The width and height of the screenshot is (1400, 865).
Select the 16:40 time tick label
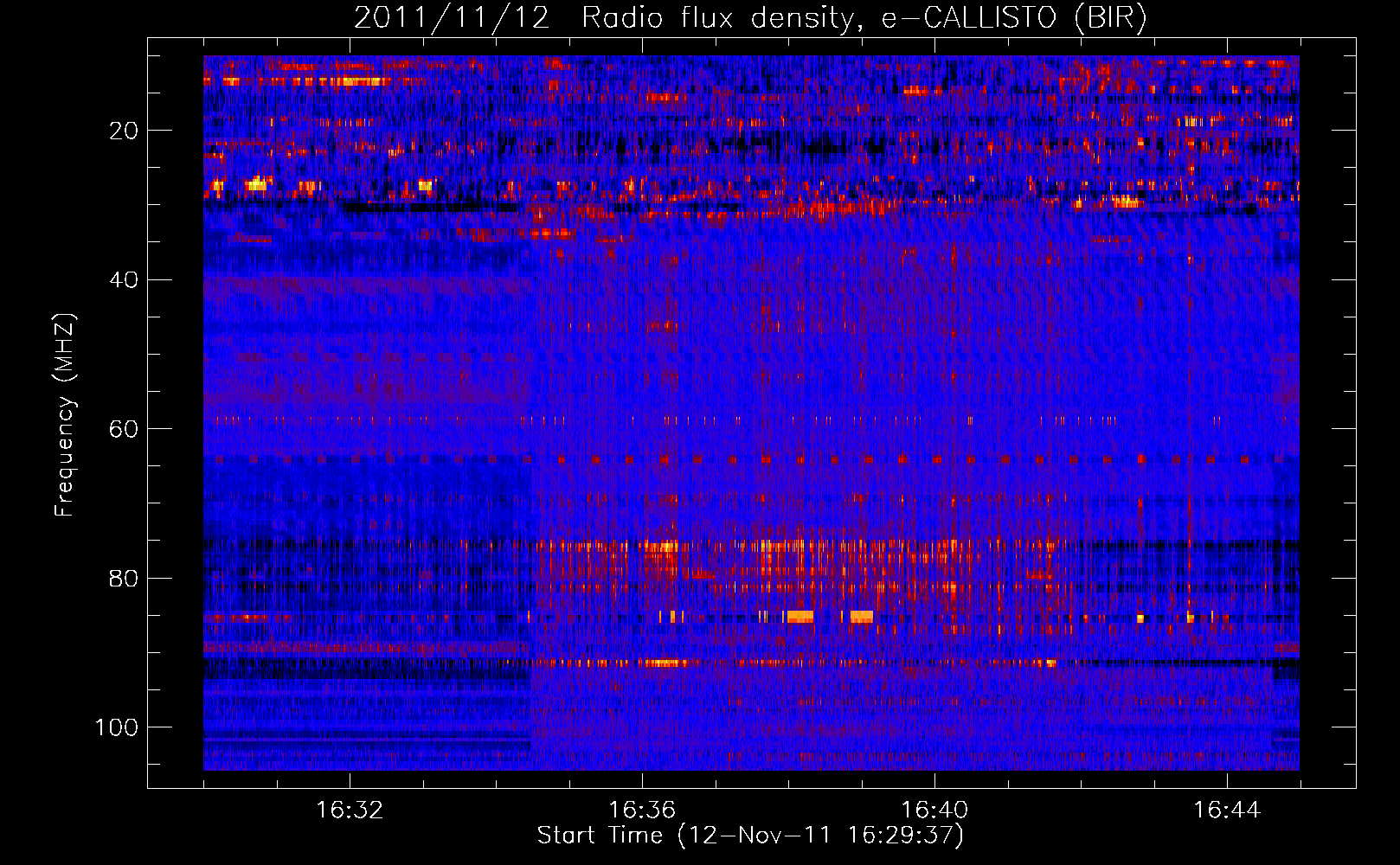pyautogui.click(x=934, y=811)
